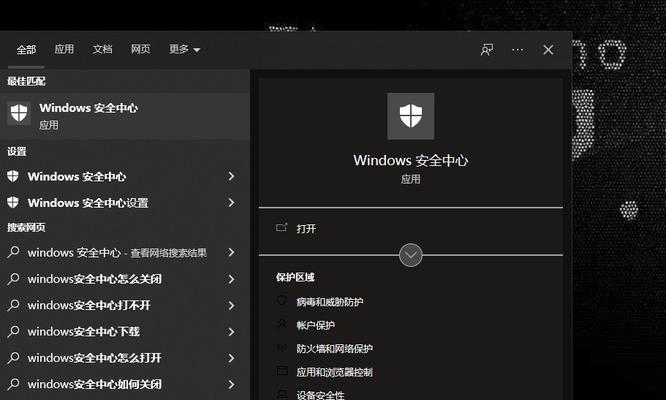Image resolution: width=666 pixels, height=400 pixels.
Task: Close the search panel
Action: tap(548, 50)
